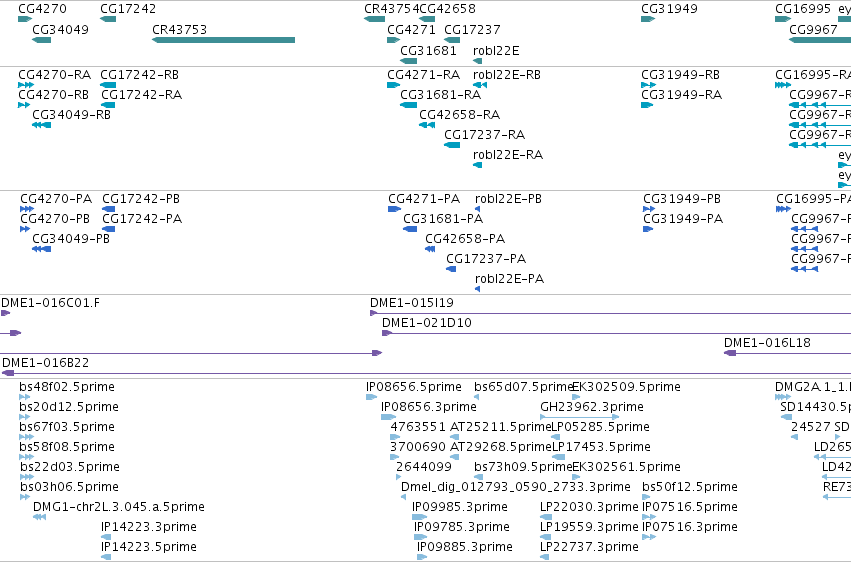Click transcript CG42658-RA glyph
Screen dimensions: 851x562
[x=427, y=125]
